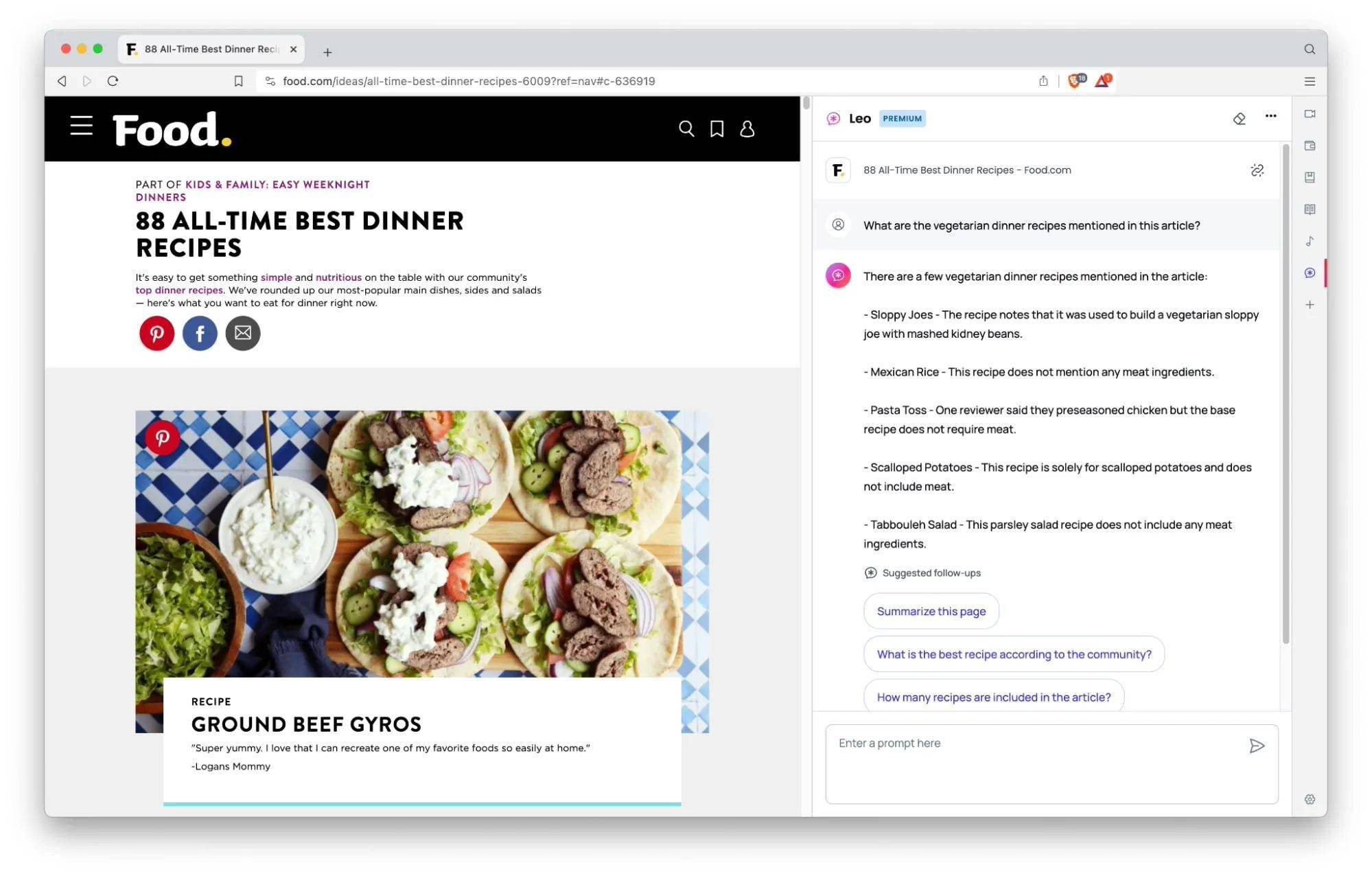Select 'How many recipes are included in the article?'

[994, 697]
